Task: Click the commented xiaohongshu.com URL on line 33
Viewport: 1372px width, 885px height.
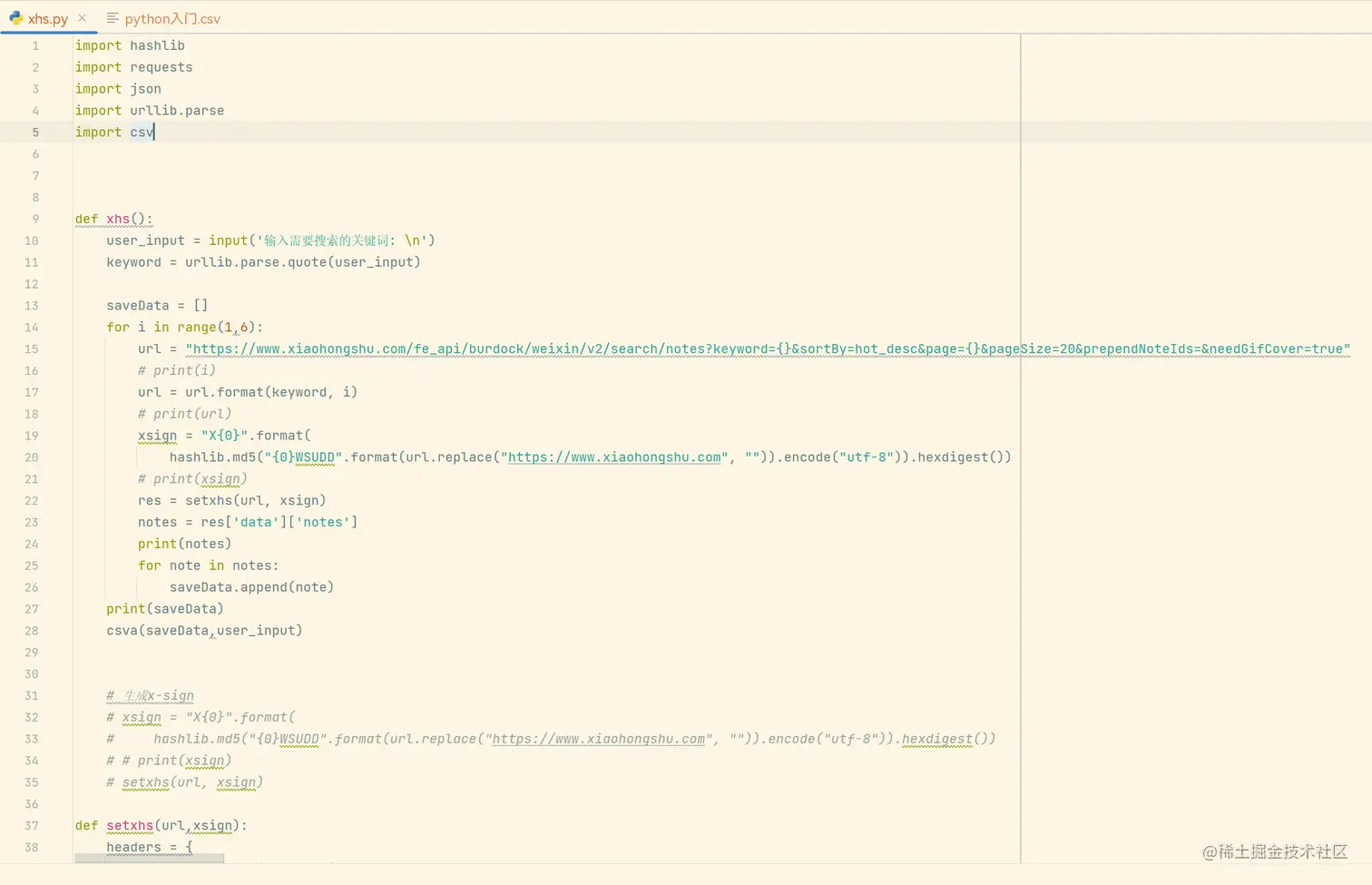Action: [x=598, y=739]
